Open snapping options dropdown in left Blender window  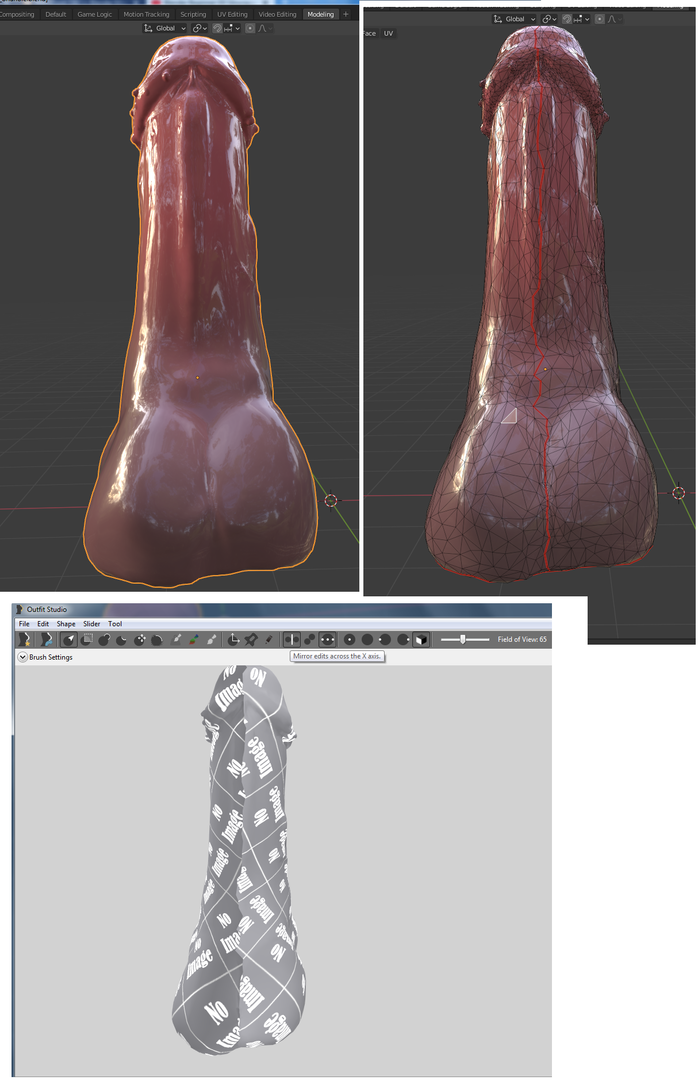(231, 28)
